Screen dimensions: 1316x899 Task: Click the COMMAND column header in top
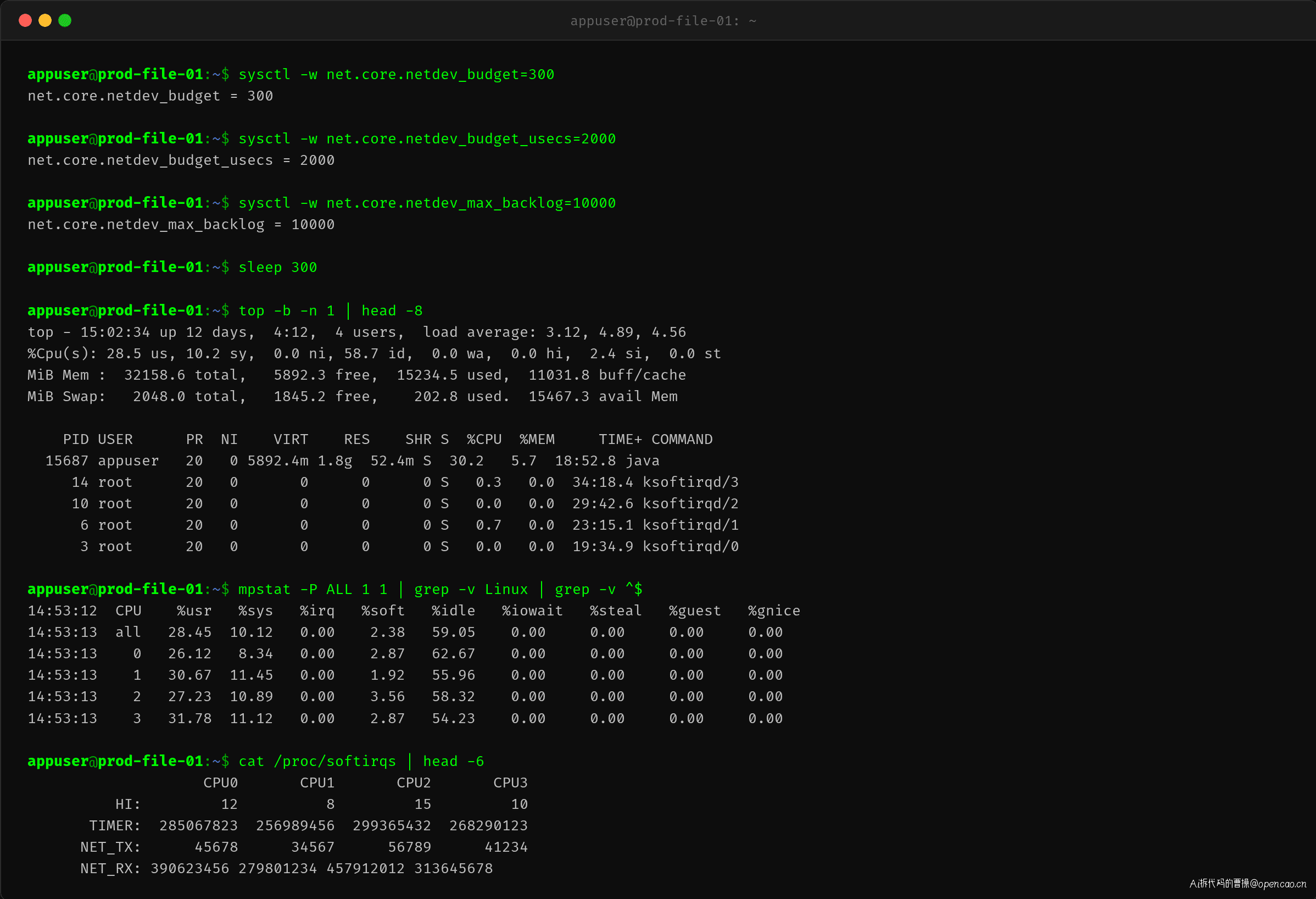(682, 440)
